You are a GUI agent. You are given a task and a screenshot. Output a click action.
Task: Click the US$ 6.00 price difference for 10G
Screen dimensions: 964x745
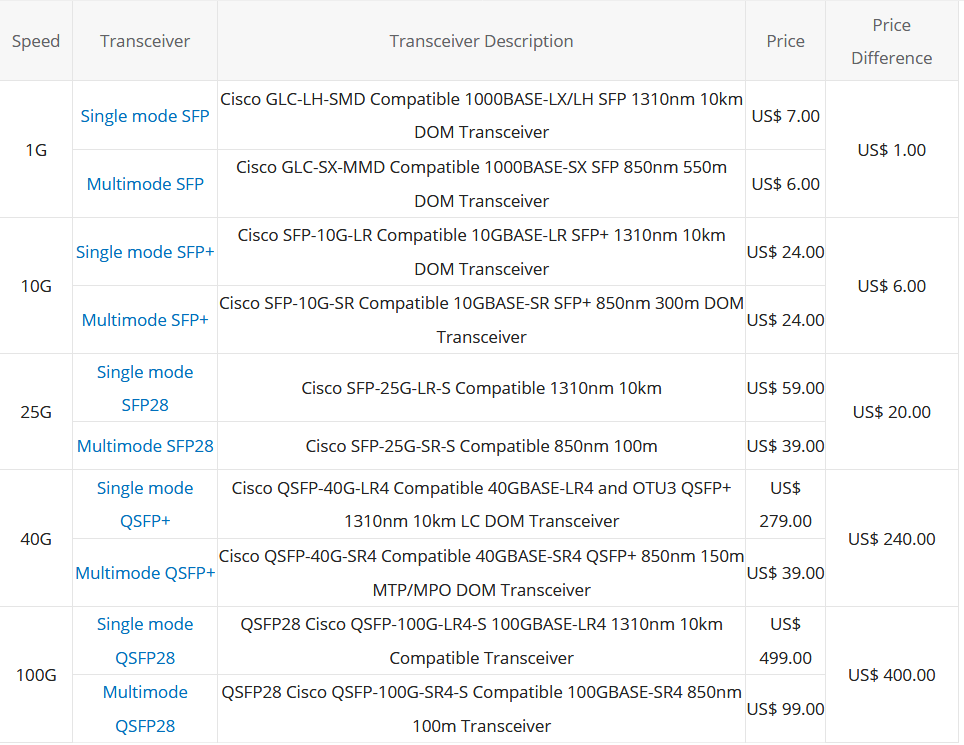[891, 286]
